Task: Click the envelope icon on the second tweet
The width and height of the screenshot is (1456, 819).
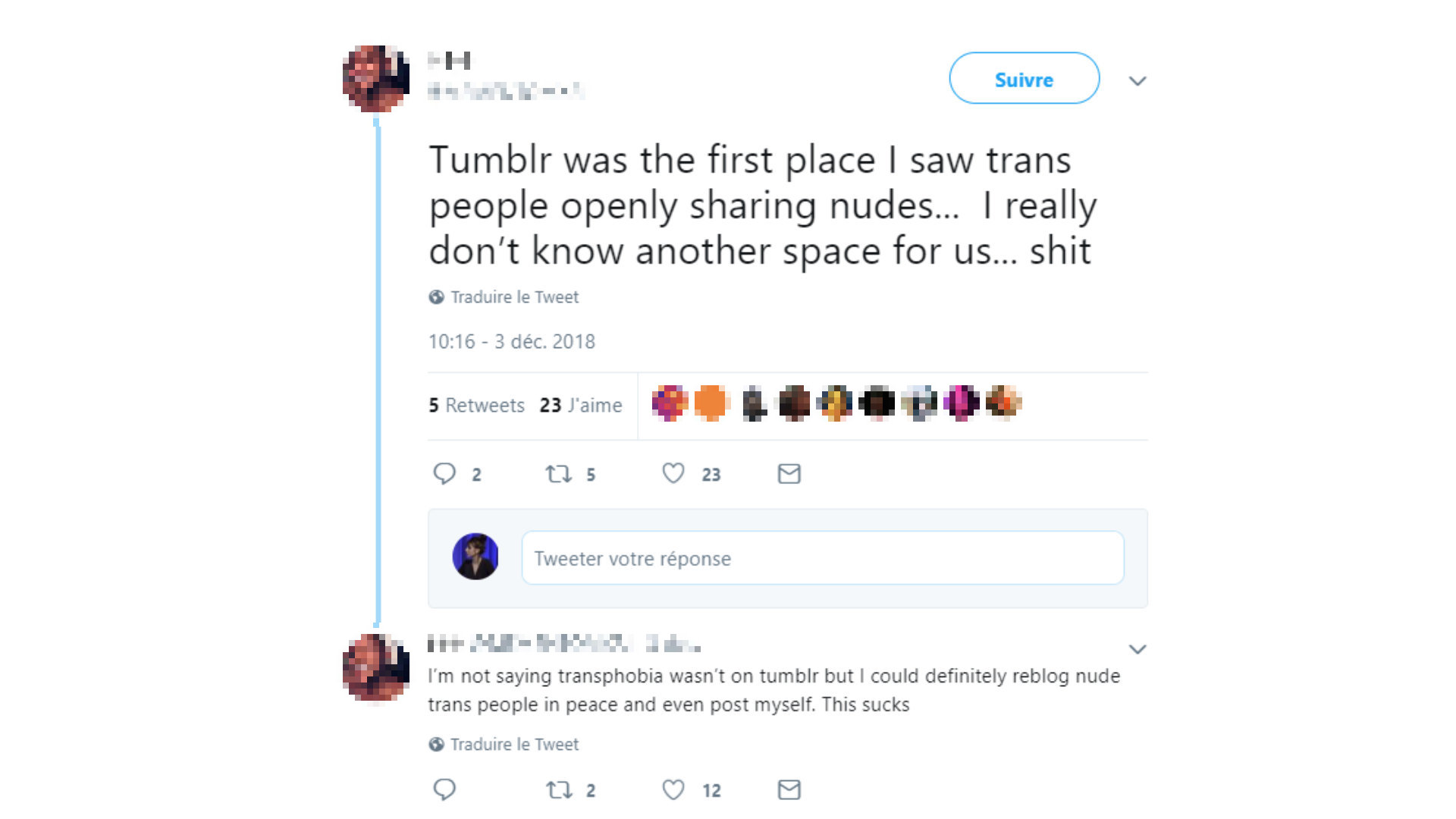Action: [789, 790]
